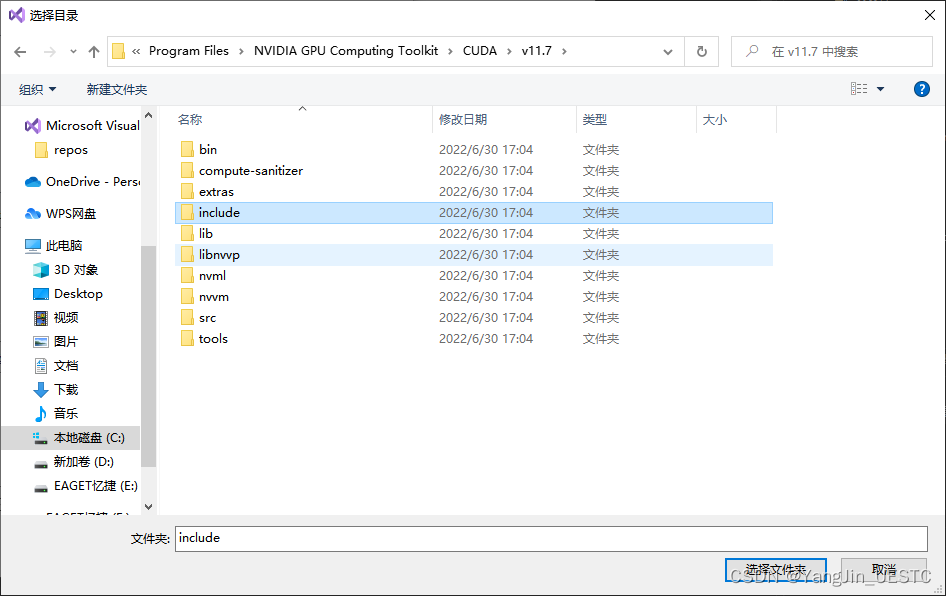Open the help icon
Viewport: 946px width, 596px height.
tap(921, 89)
